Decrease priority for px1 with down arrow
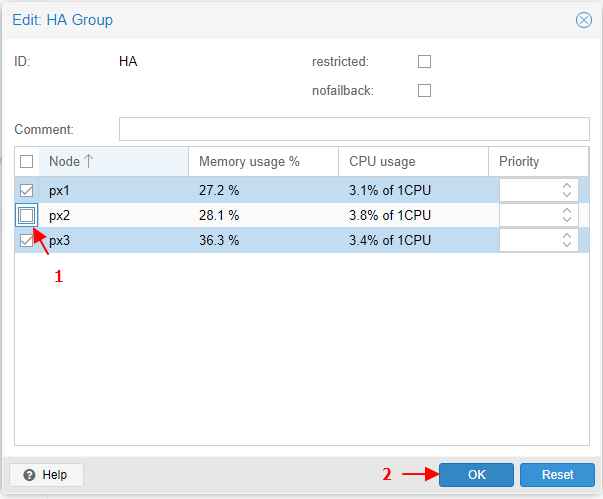This screenshot has width=603, height=499. pyautogui.click(x=567, y=194)
